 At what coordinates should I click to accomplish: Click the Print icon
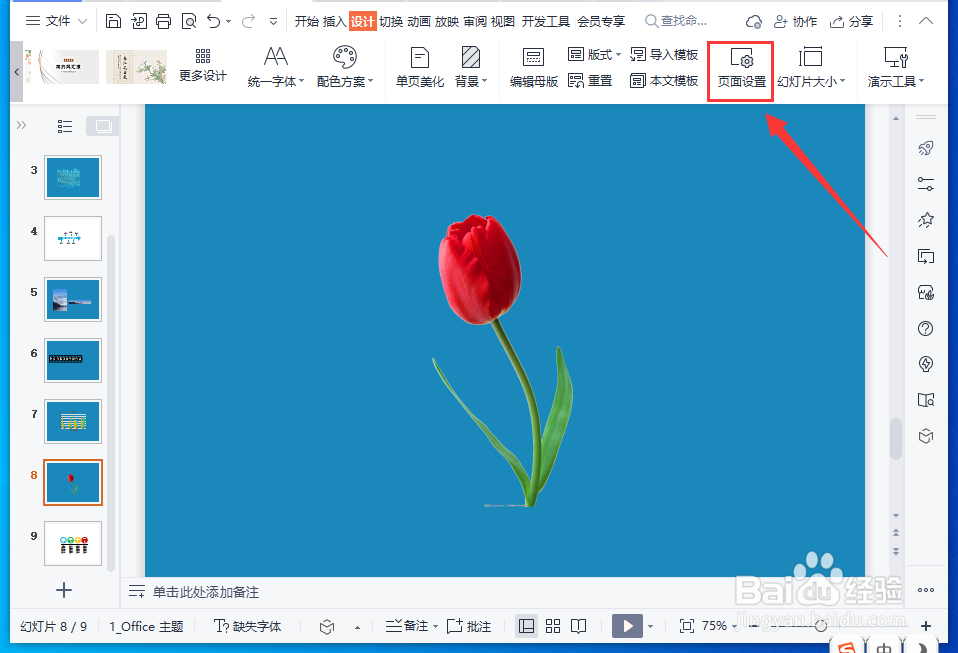pos(164,21)
